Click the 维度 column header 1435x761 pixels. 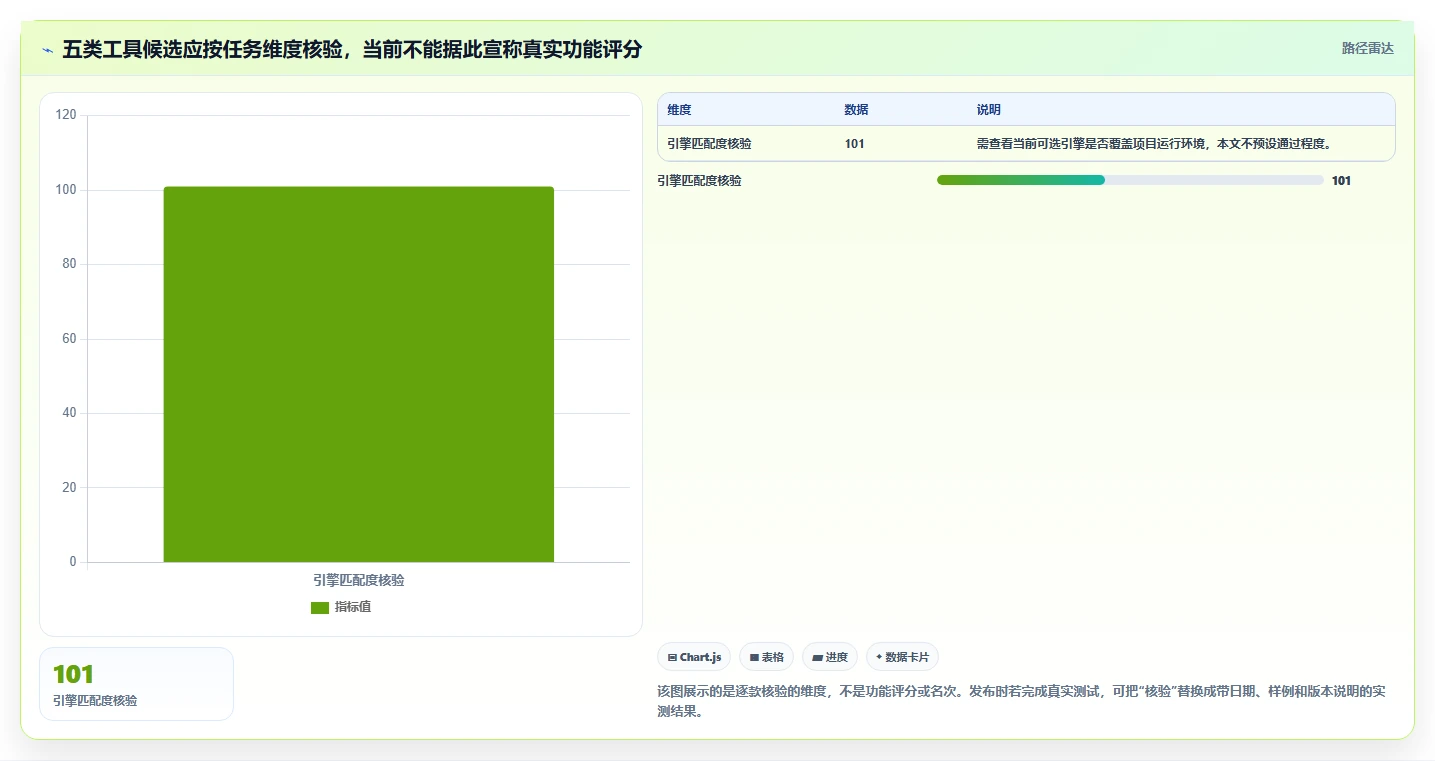click(x=679, y=110)
